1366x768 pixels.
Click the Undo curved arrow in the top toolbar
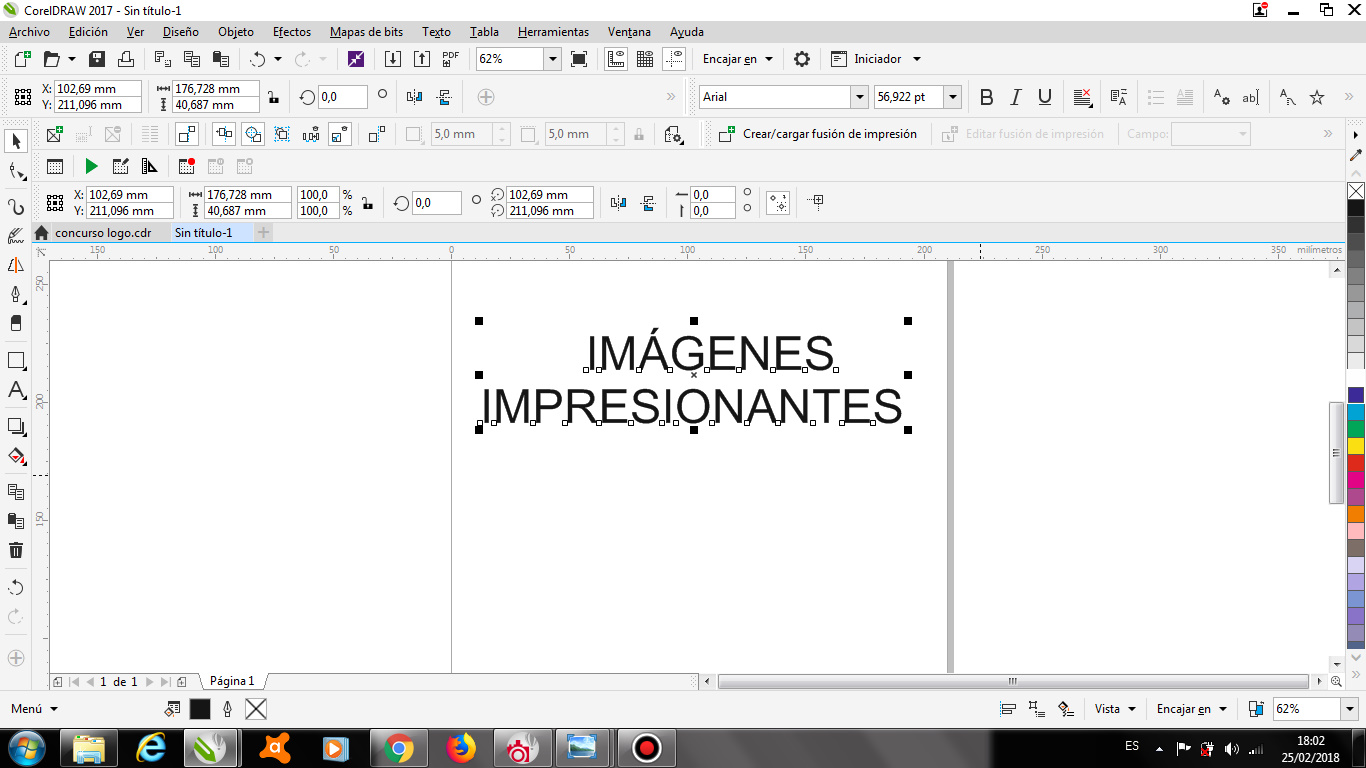[258, 59]
